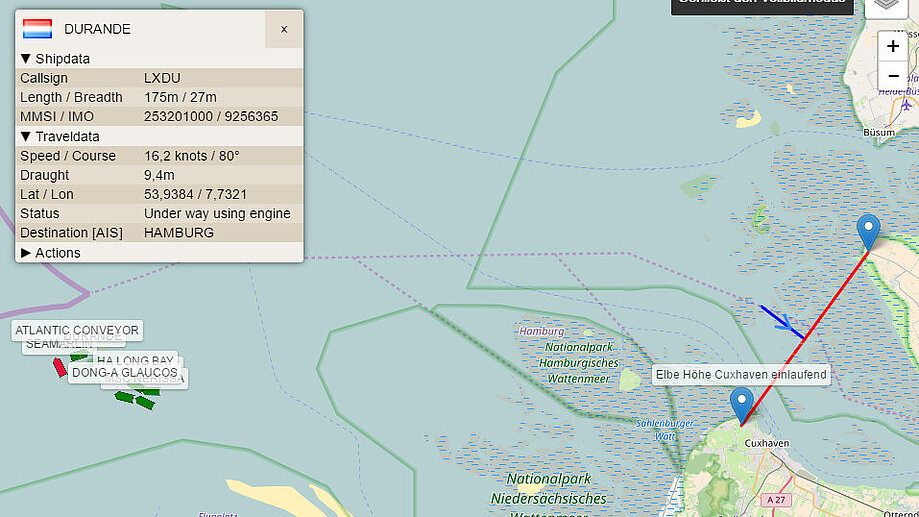Click the Büsum town label
The image size is (919, 517).
click(x=879, y=133)
